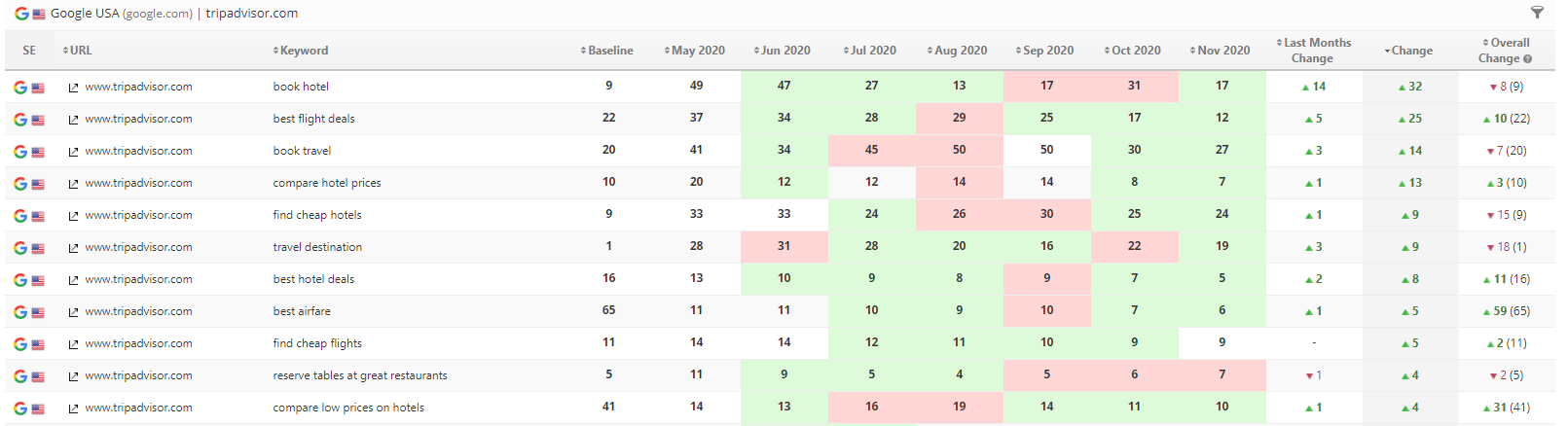Click Google icon in best airfare row
Screen dimensions: 1568x426
[x=20, y=312]
